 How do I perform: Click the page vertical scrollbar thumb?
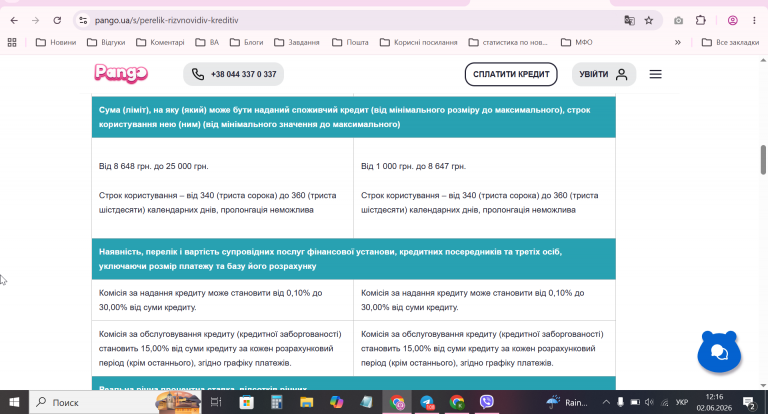click(763, 159)
